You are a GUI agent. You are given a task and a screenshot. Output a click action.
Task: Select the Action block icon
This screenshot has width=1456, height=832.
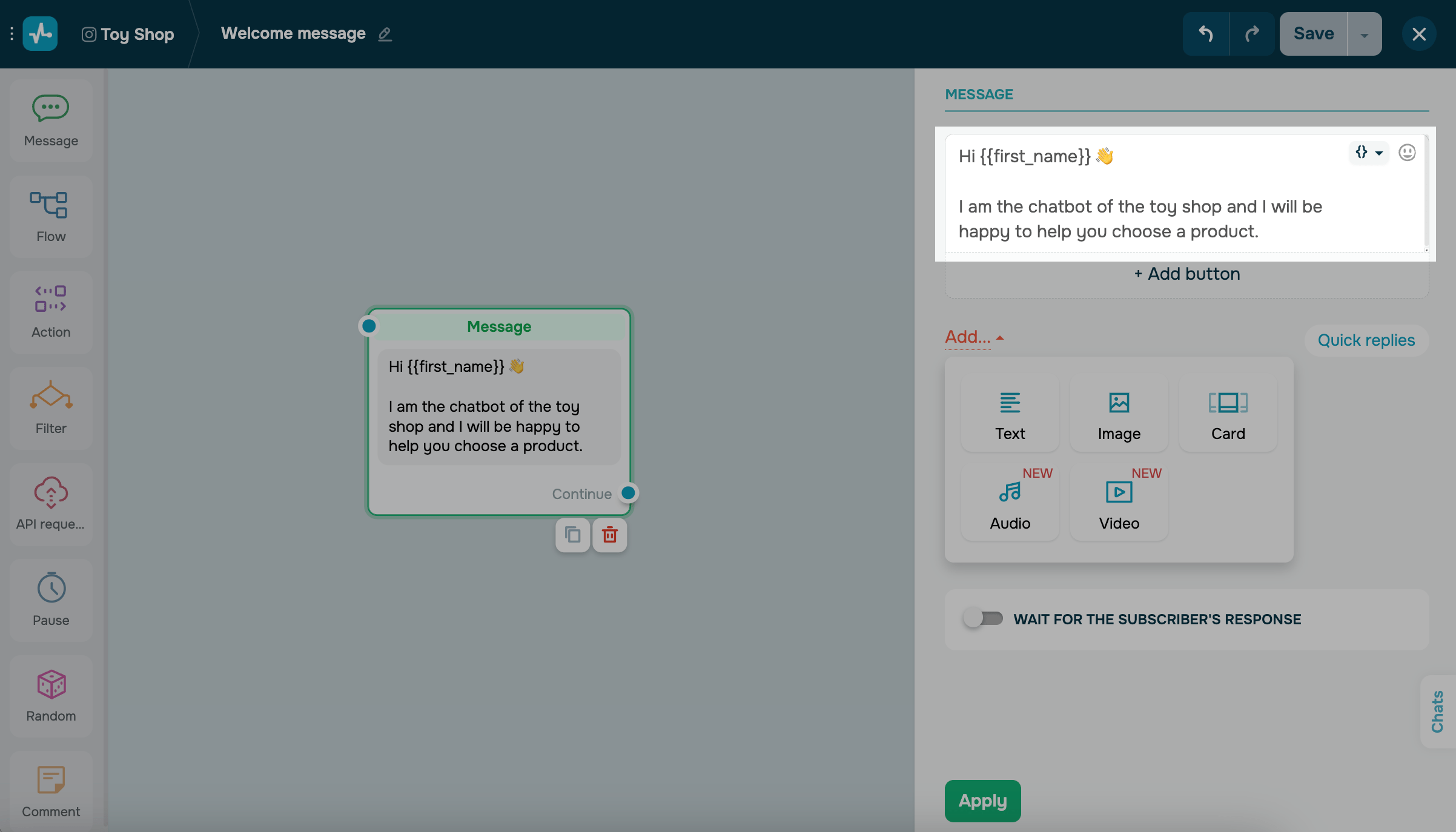[50, 300]
